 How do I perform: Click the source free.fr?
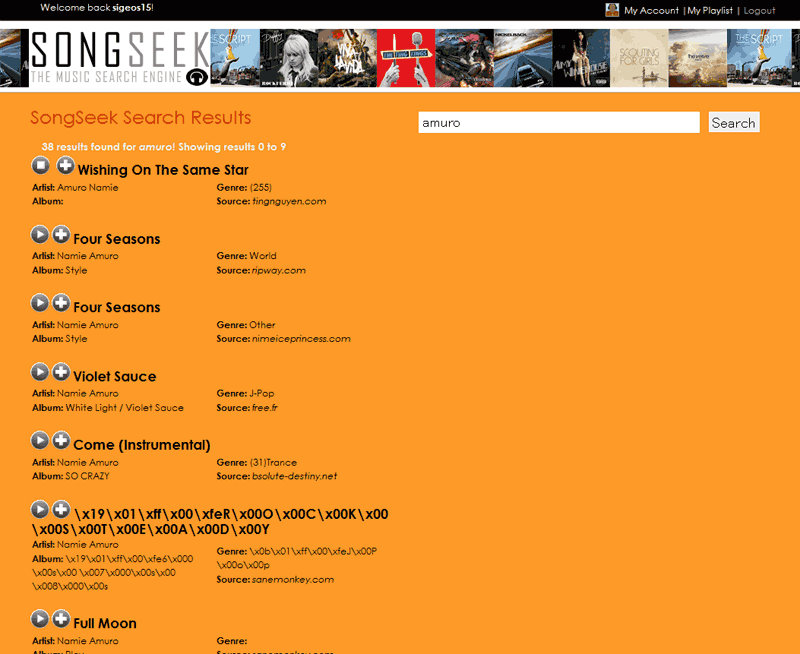(x=265, y=408)
